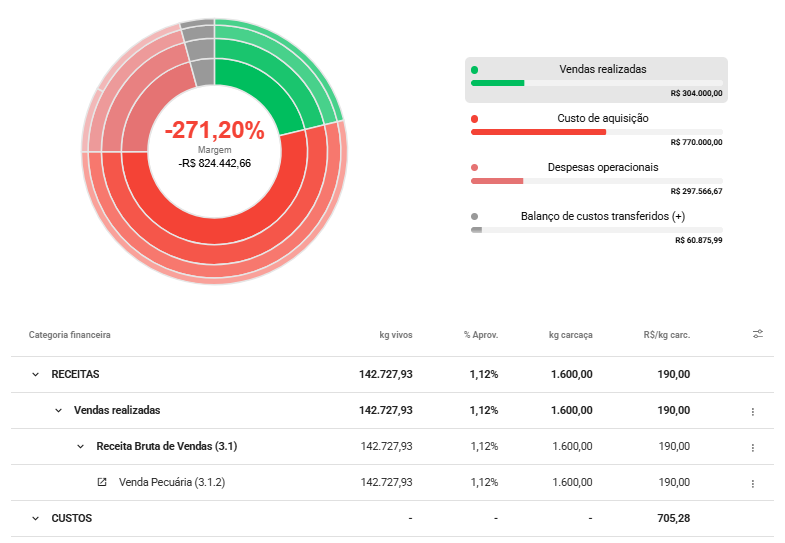Click the R$ 770.000,00 amount

coord(696,142)
